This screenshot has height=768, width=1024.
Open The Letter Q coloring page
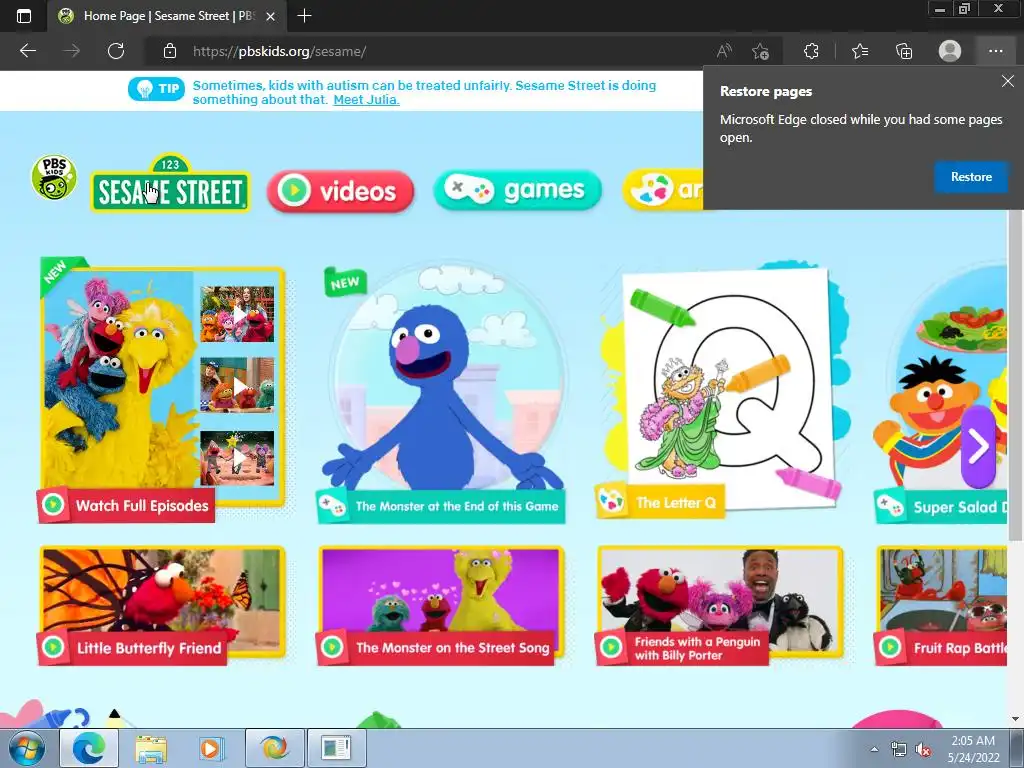[722, 392]
